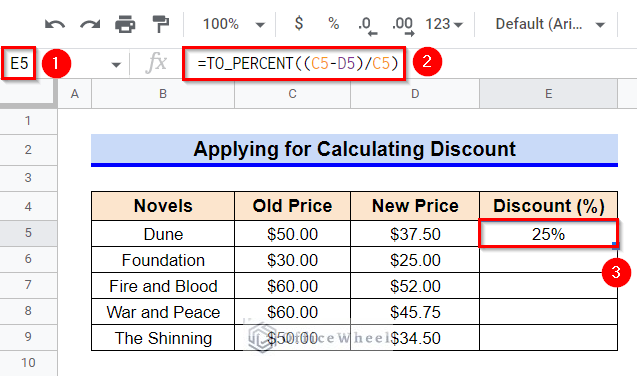Click the Undo arrow icon

tap(55, 24)
